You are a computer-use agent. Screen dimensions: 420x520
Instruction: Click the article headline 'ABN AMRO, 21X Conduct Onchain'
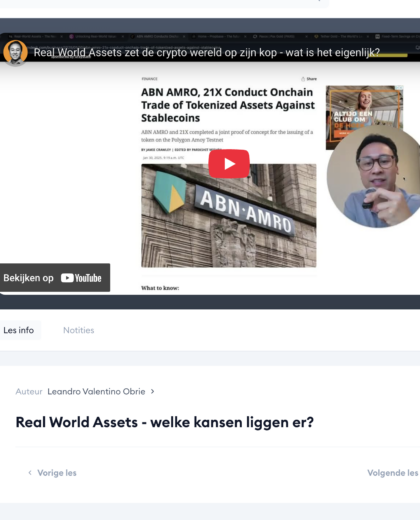pyautogui.click(x=228, y=105)
